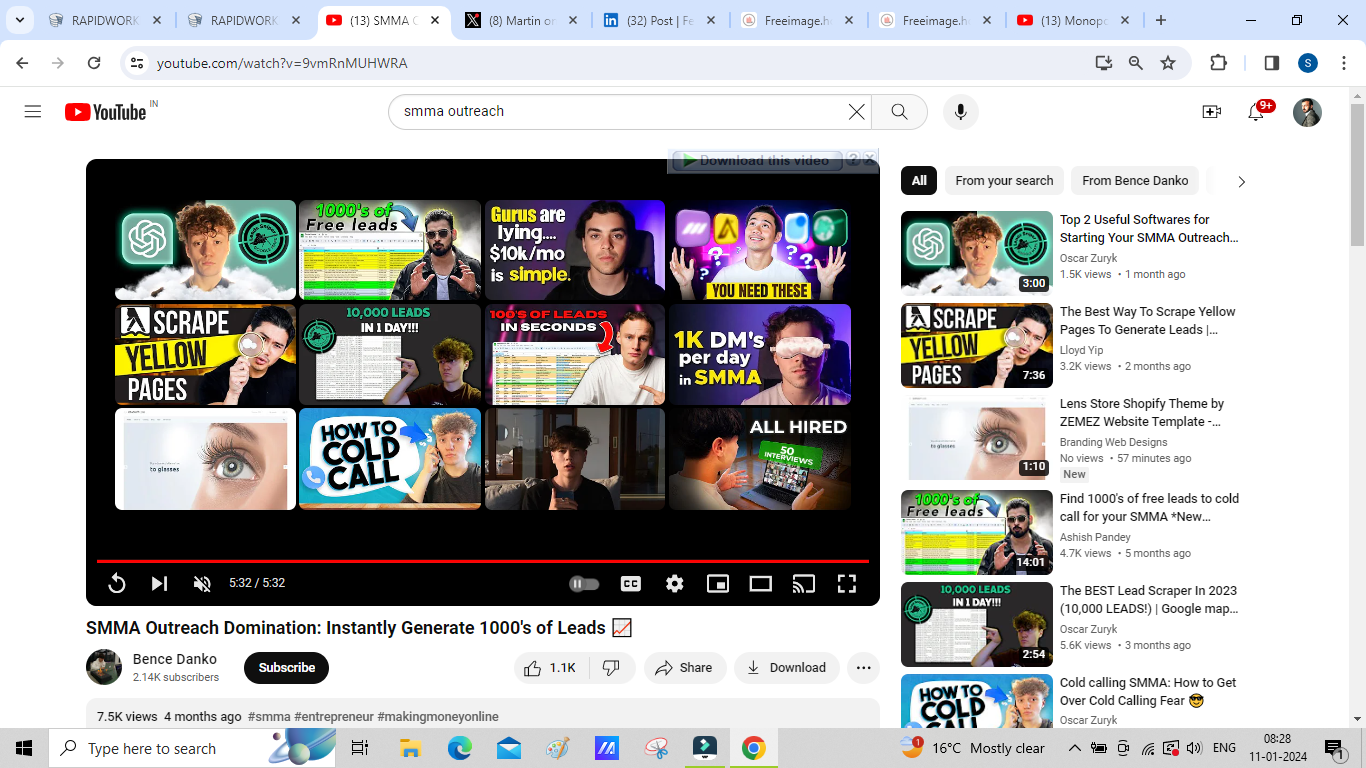Bookmark this page with star
Image resolution: width=1366 pixels, height=768 pixels.
(1168, 63)
